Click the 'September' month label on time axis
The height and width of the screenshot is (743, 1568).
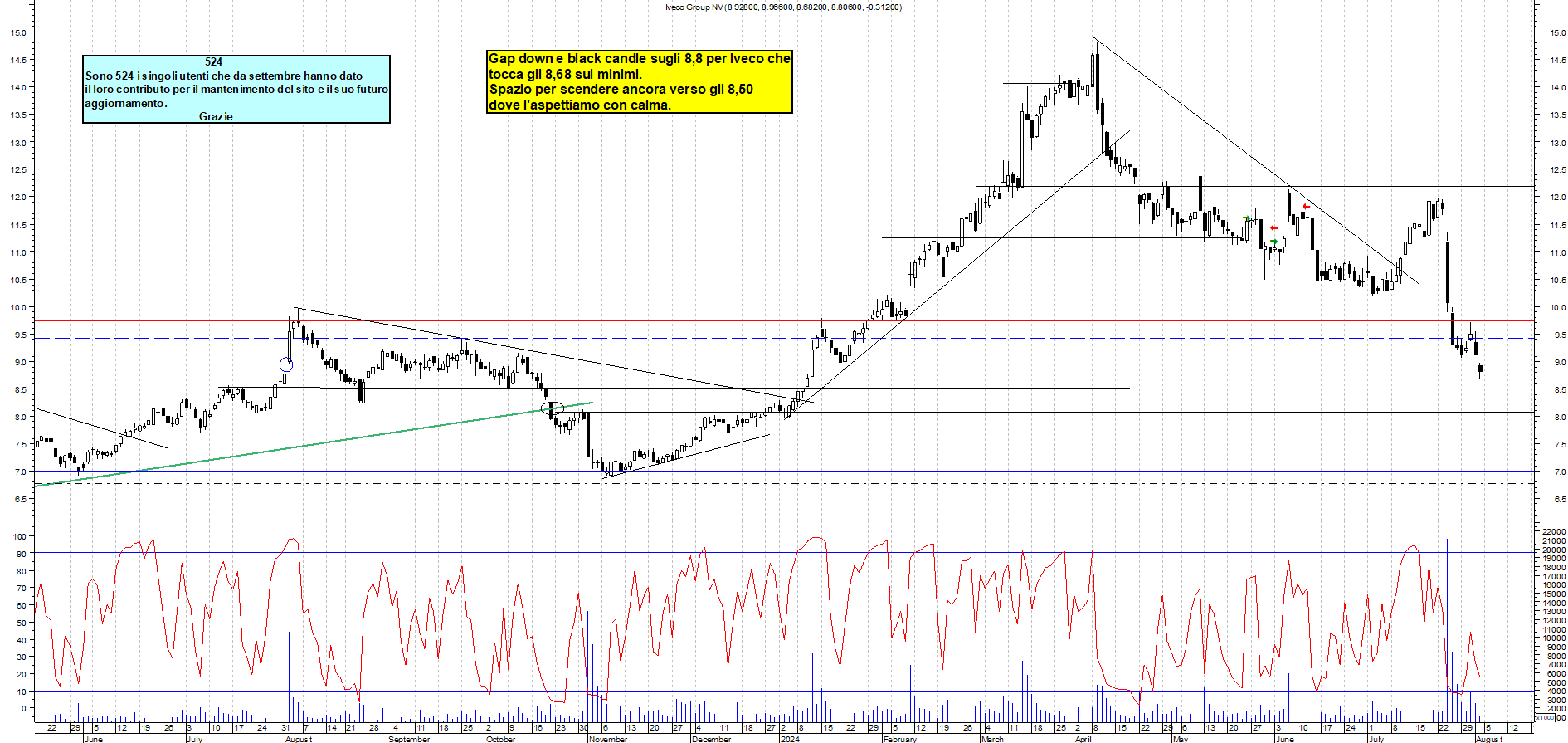coord(409,739)
